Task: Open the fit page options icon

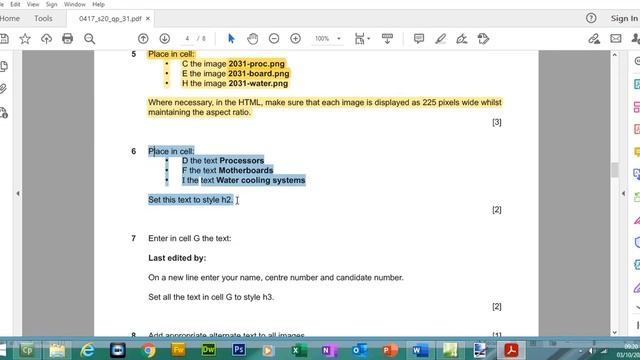Action: [361, 39]
